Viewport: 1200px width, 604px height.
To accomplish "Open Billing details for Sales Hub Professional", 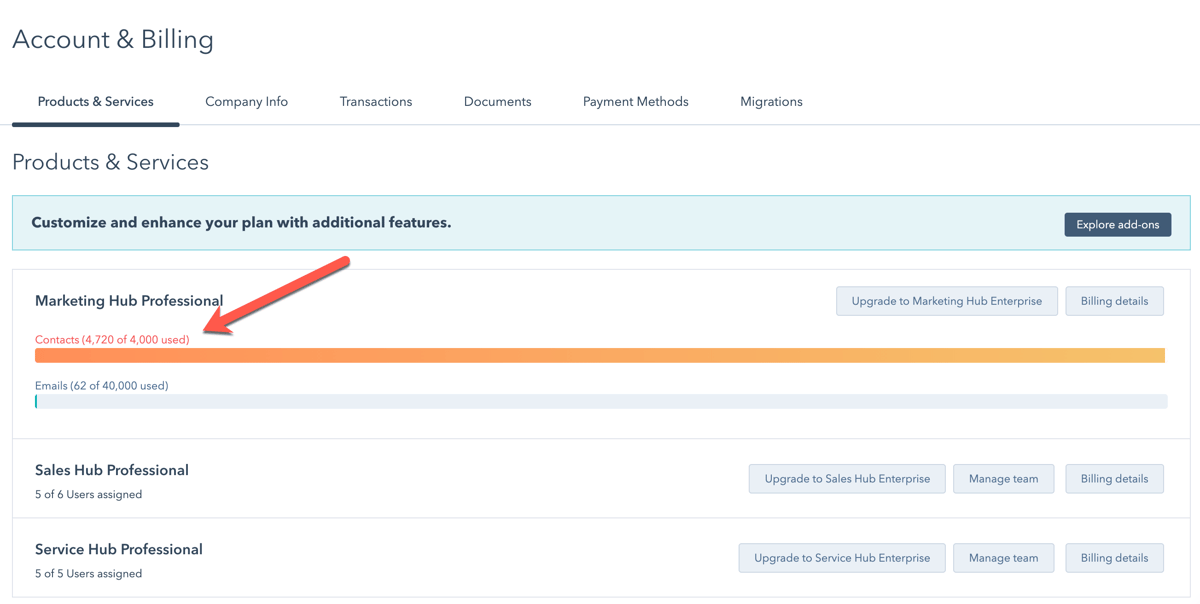I will [1114, 478].
